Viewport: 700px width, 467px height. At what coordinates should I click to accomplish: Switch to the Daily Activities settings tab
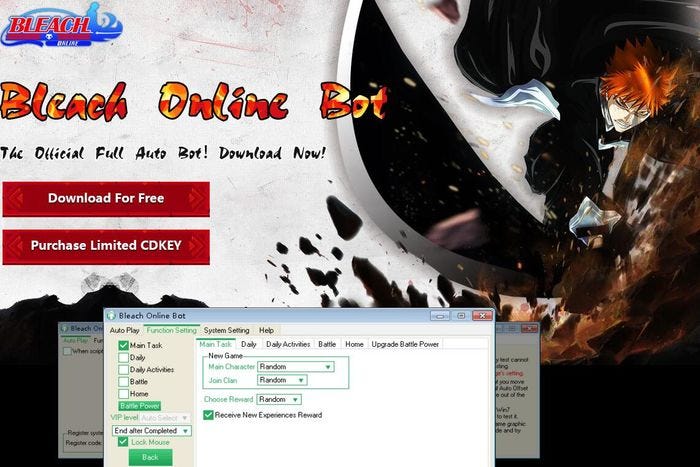point(288,344)
